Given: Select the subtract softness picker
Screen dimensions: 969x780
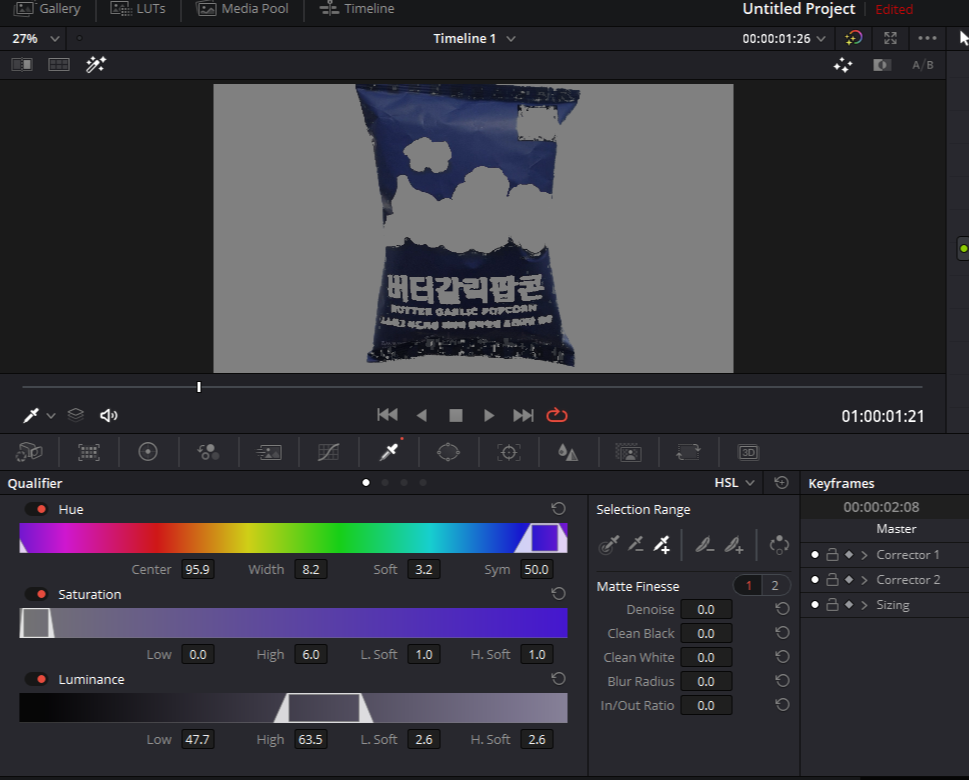Looking at the screenshot, I should pyautogui.click(x=704, y=545).
